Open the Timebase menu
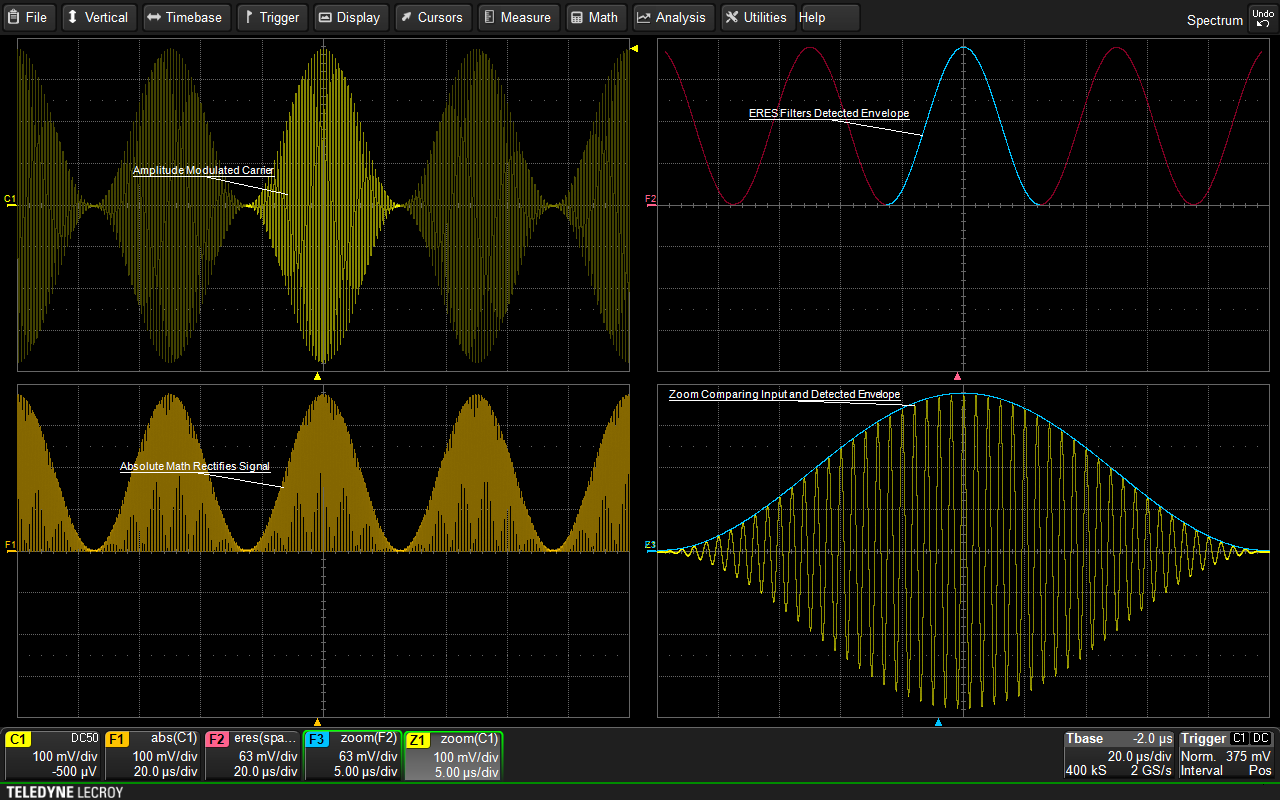The height and width of the screenshot is (800, 1280). tap(185, 17)
